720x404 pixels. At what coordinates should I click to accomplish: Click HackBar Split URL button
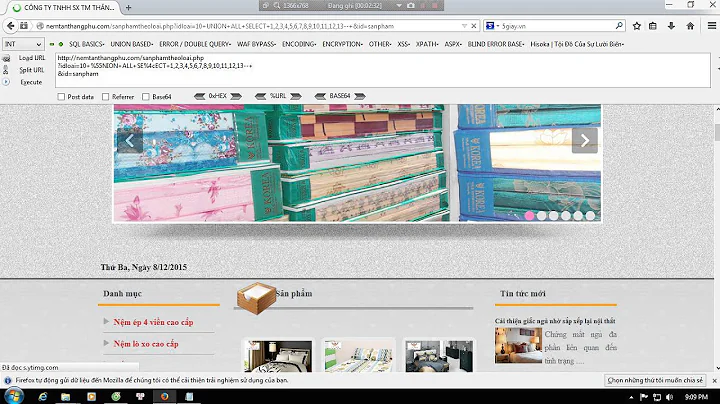pos(30,70)
